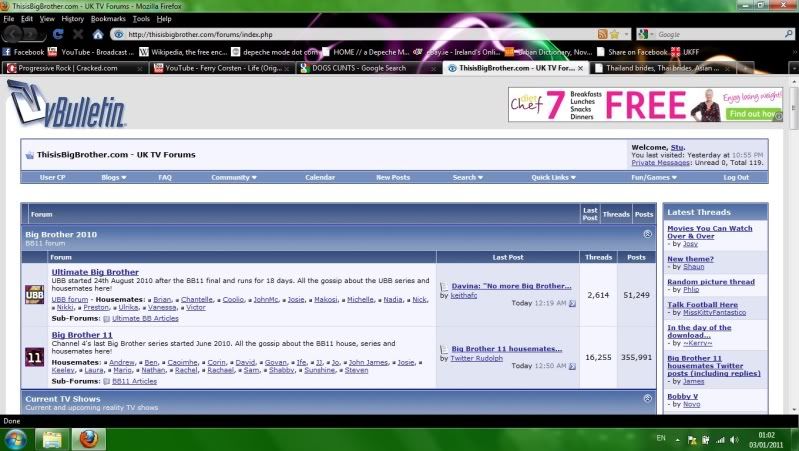Open the Random picture thread link
Image resolution: width=799 pixels, height=451 pixels.
pyautogui.click(x=711, y=281)
